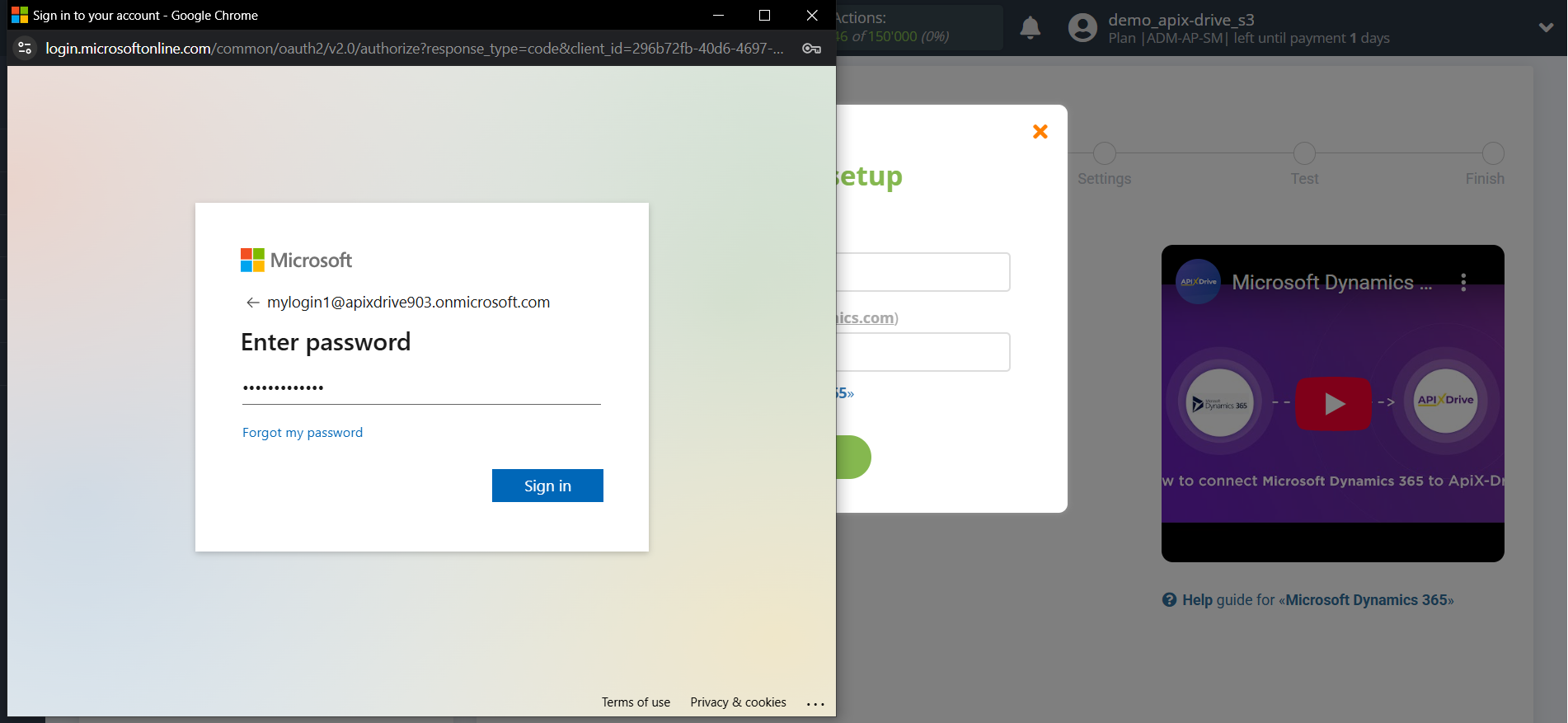Open the notifications bell in ApiX-Drive
The image size is (1568, 723).
(1030, 28)
